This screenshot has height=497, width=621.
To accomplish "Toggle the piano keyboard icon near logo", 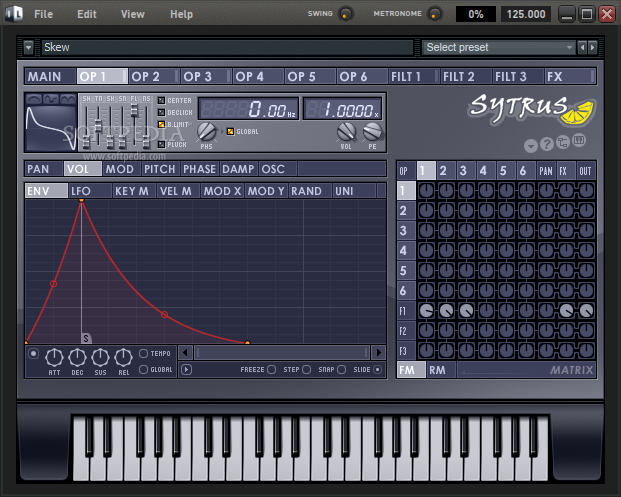I will pyautogui.click(x=579, y=140).
